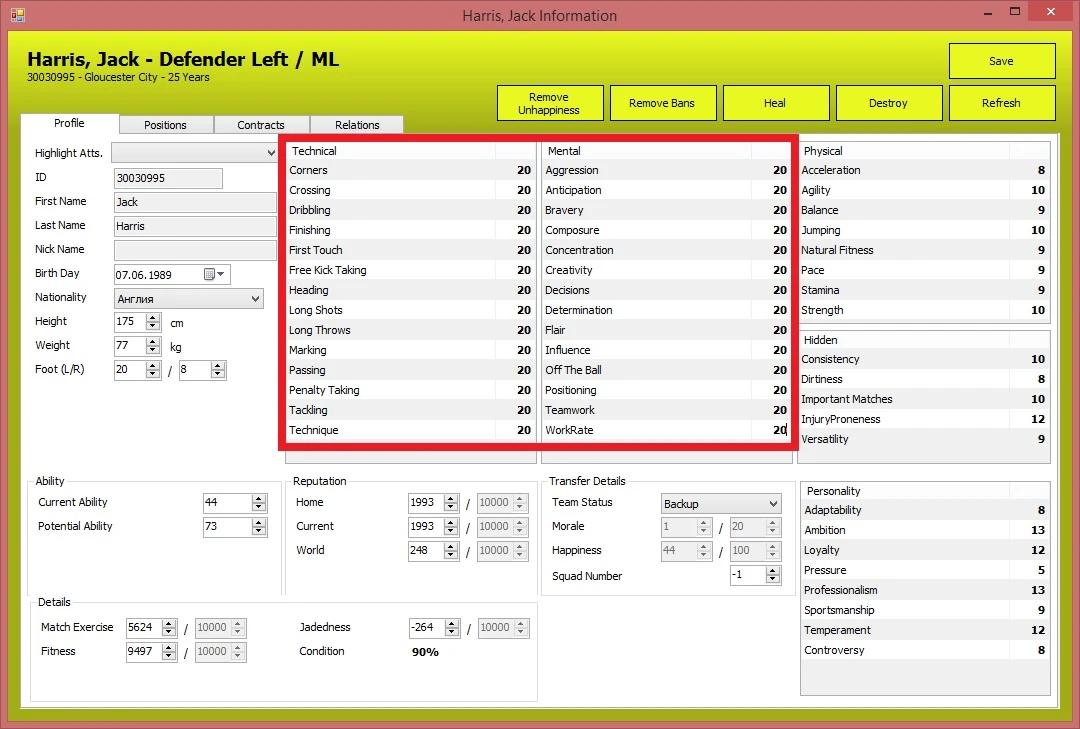Destroy the player record
The image size is (1080, 729).
pyautogui.click(x=889, y=102)
